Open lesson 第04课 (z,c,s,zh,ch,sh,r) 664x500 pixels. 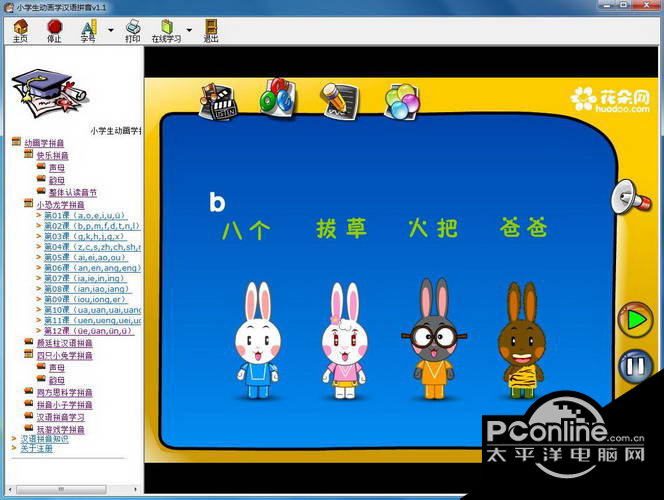tap(92, 247)
